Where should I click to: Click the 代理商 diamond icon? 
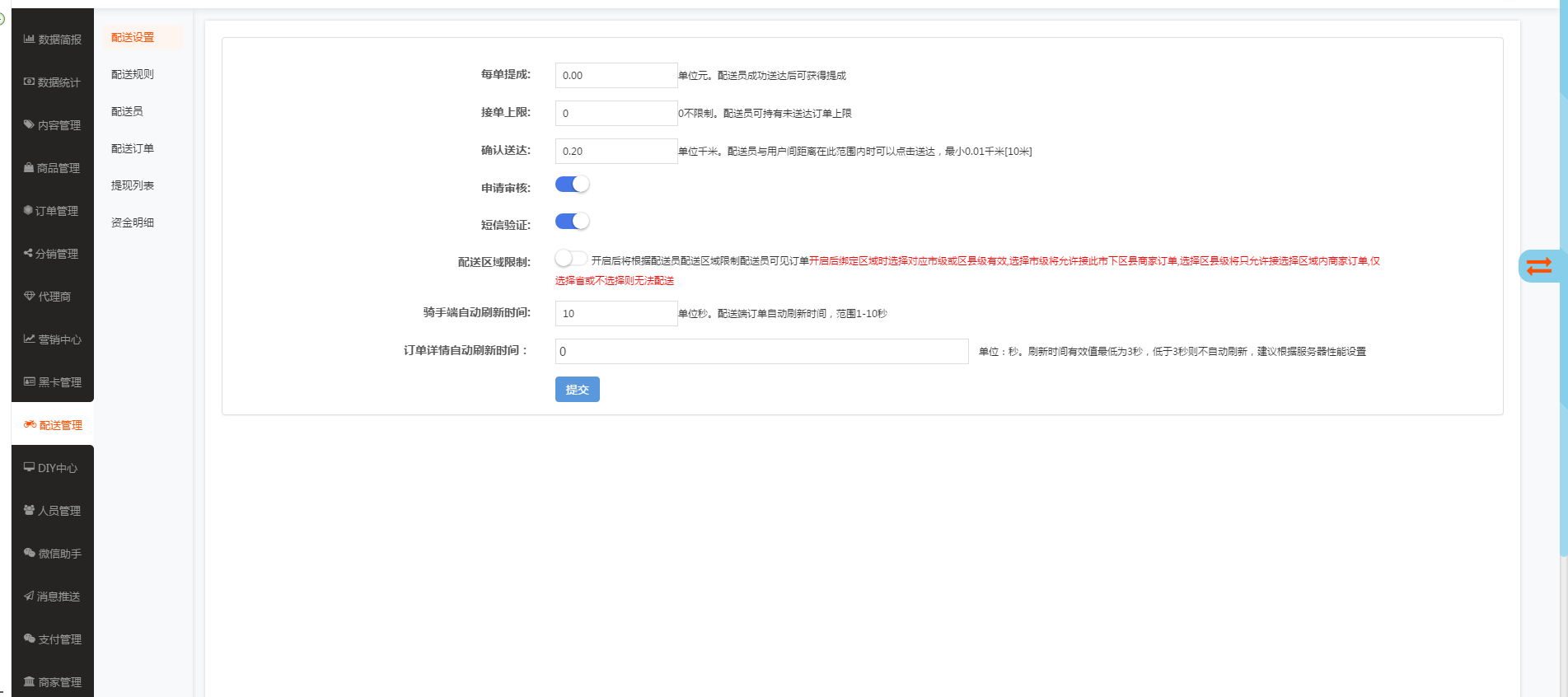pos(29,296)
